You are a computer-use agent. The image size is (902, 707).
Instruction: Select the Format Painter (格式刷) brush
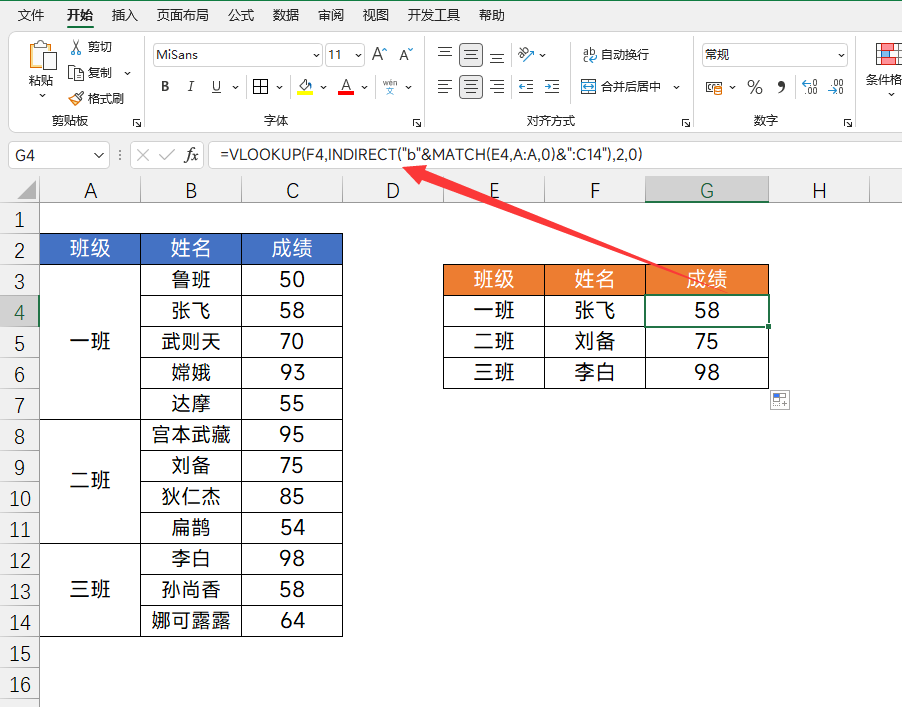coord(76,98)
